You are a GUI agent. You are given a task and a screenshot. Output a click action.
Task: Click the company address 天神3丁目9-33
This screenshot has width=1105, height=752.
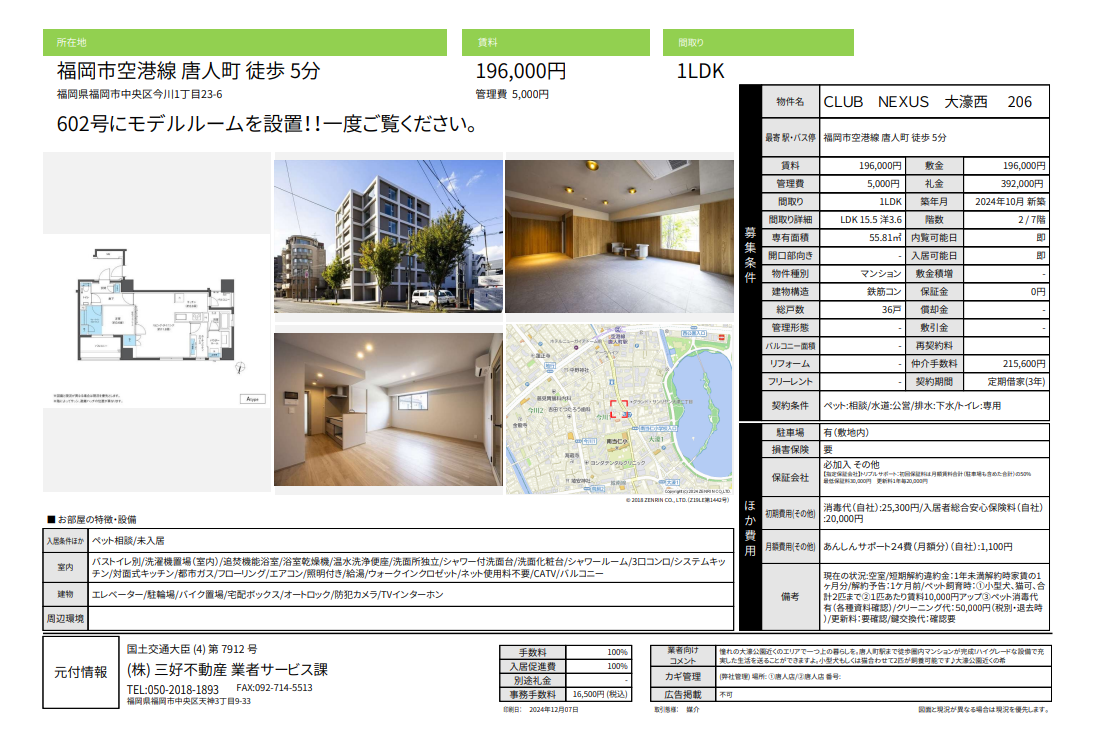click(x=189, y=701)
